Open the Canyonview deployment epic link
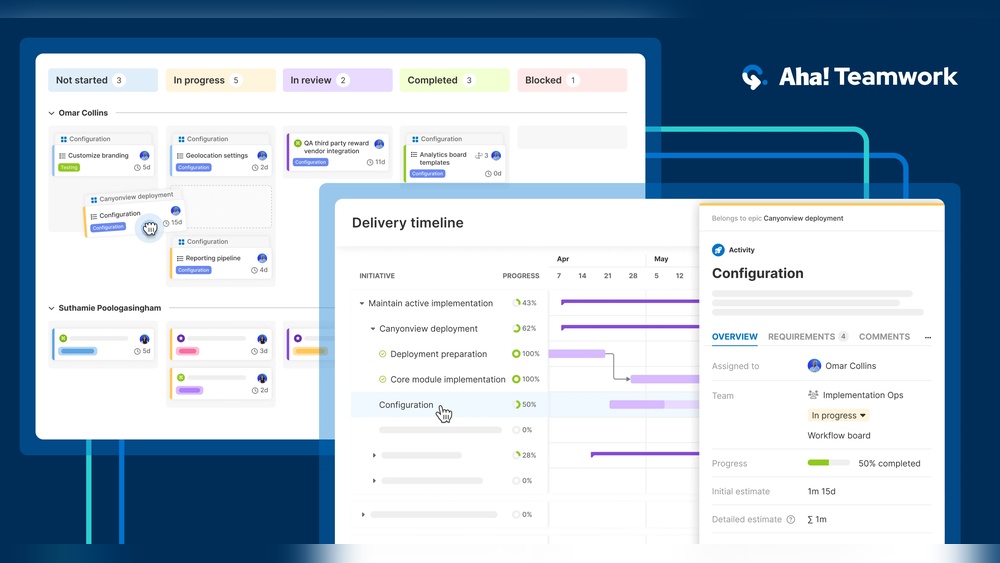 coord(798,218)
